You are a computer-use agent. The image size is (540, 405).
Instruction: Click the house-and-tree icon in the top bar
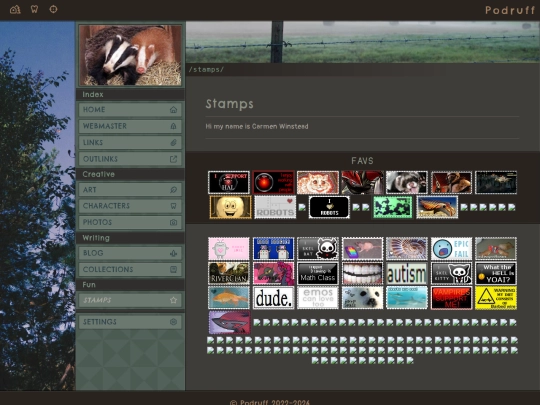15,9
